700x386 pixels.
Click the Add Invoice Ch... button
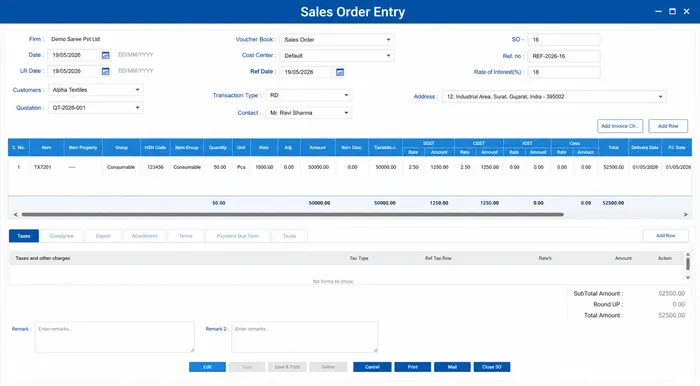point(620,126)
